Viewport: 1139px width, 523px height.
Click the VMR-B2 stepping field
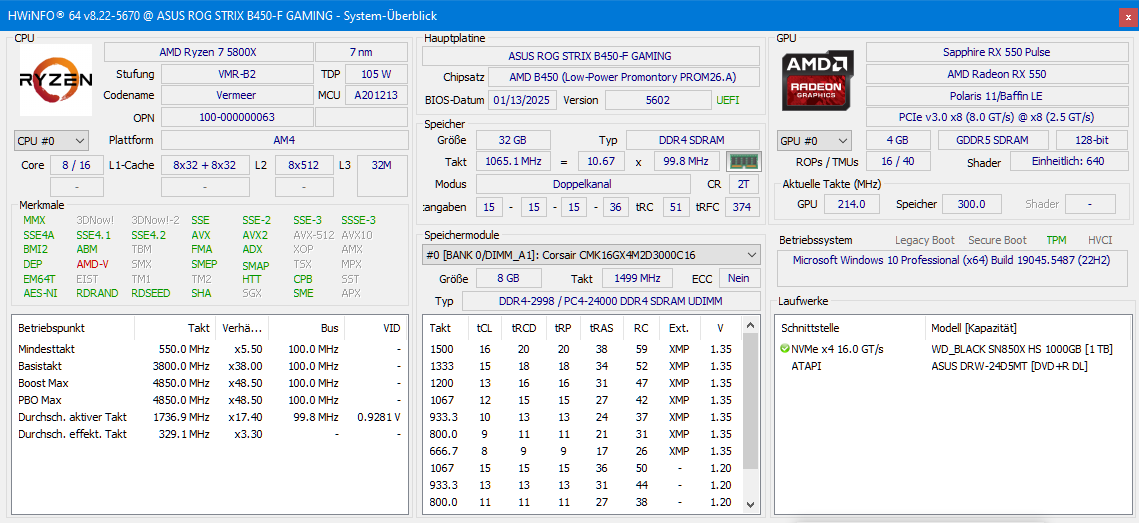[x=237, y=74]
